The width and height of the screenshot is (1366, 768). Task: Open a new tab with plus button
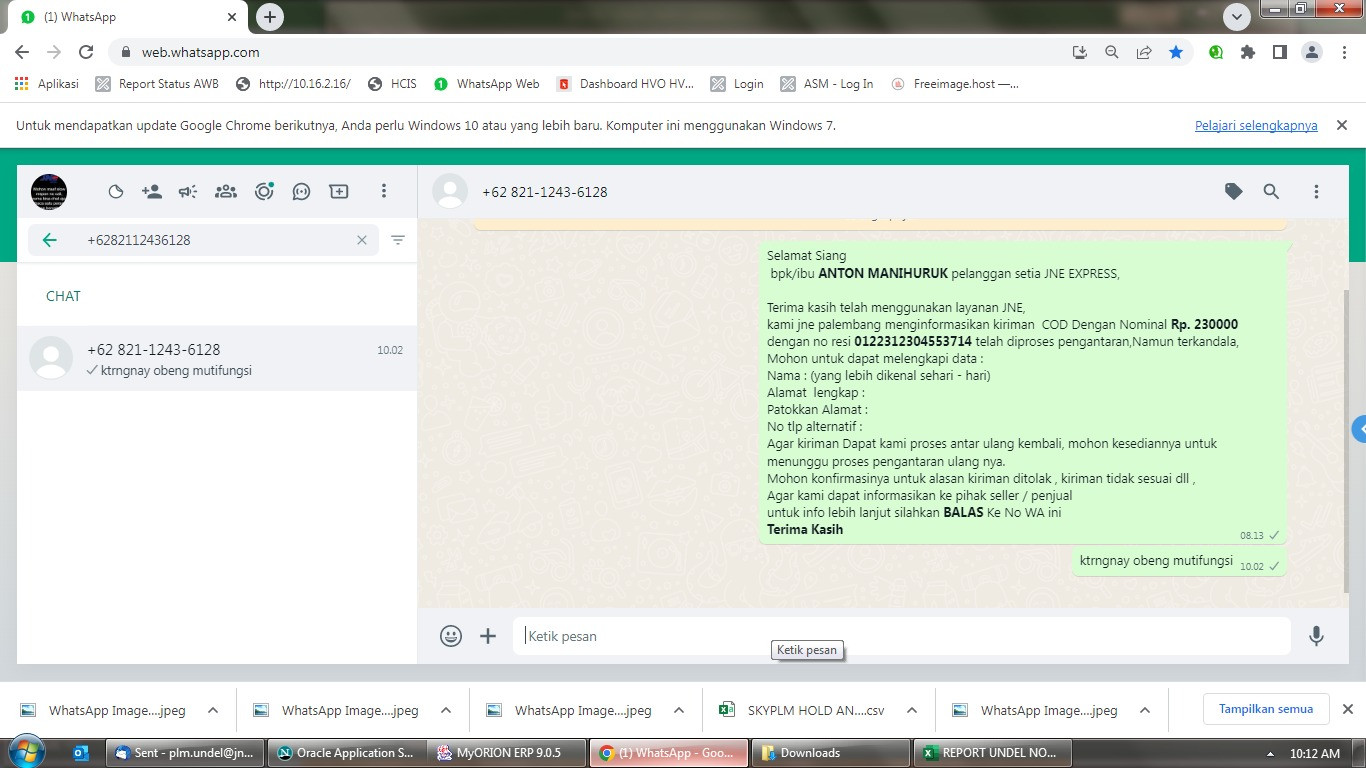[269, 17]
